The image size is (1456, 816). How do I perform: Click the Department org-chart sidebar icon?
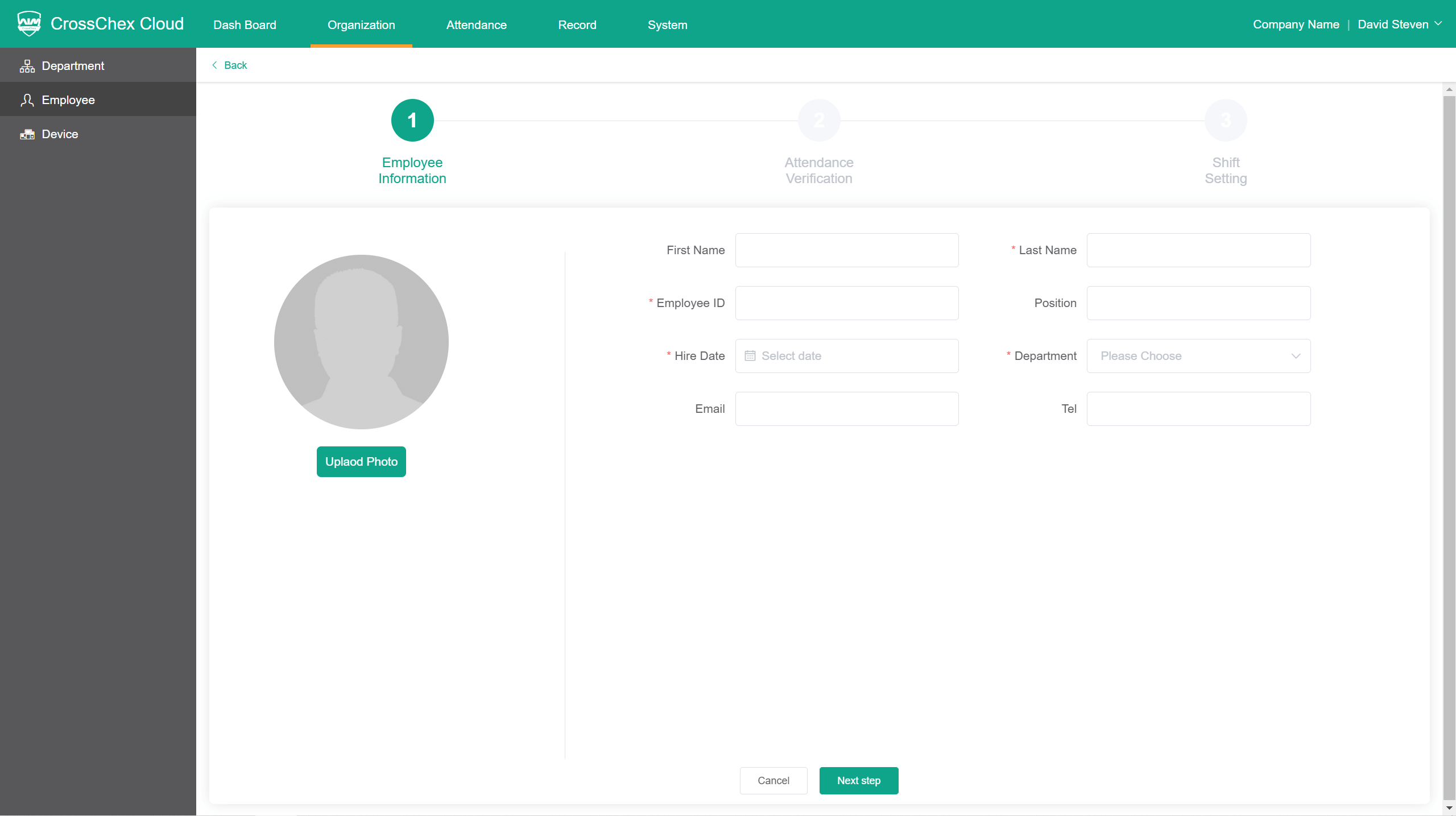pyautogui.click(x=27, y=66)
